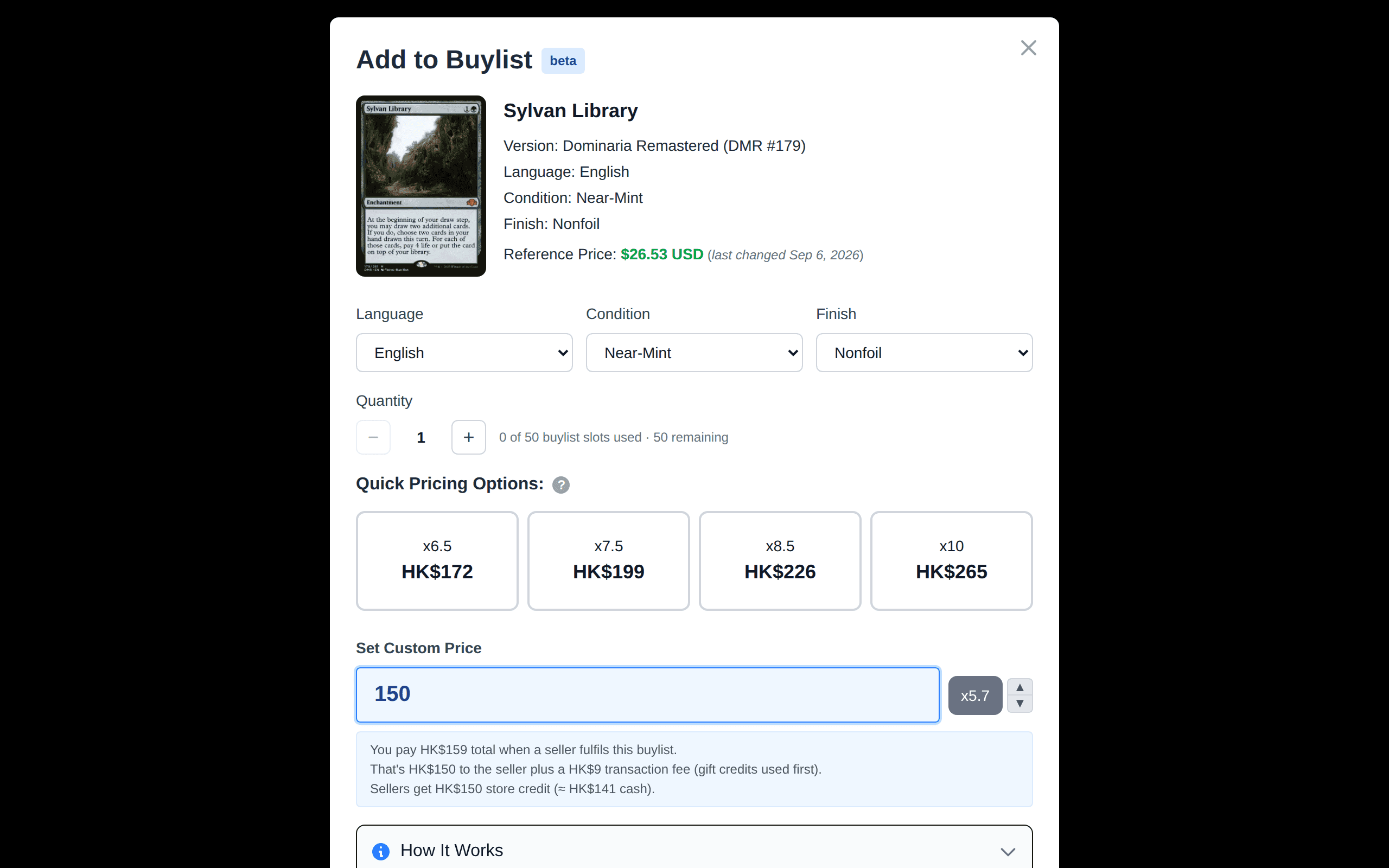Click the You pay HK$159 total line
1389x868 pixels.
523,750
